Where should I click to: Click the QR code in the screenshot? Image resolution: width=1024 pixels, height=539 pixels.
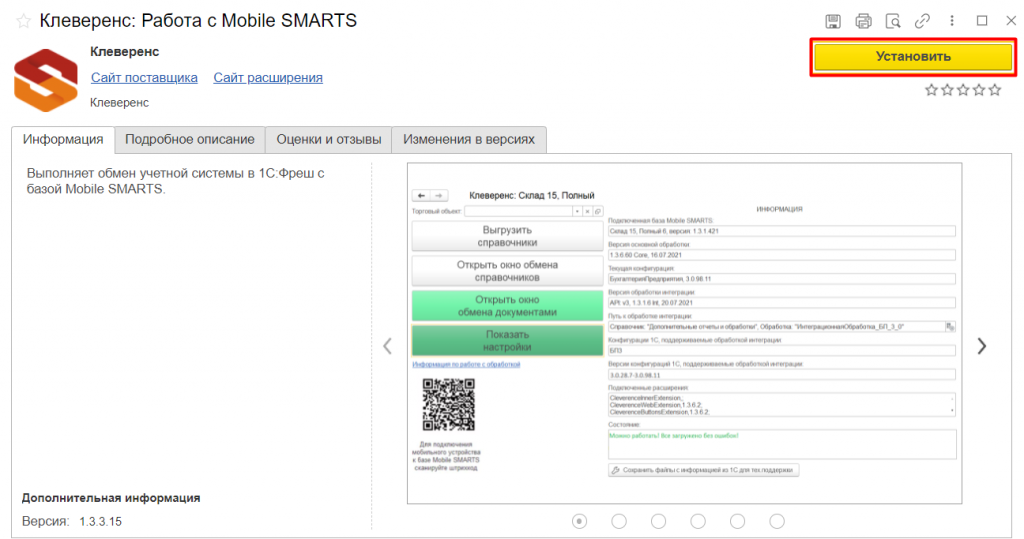449,405
